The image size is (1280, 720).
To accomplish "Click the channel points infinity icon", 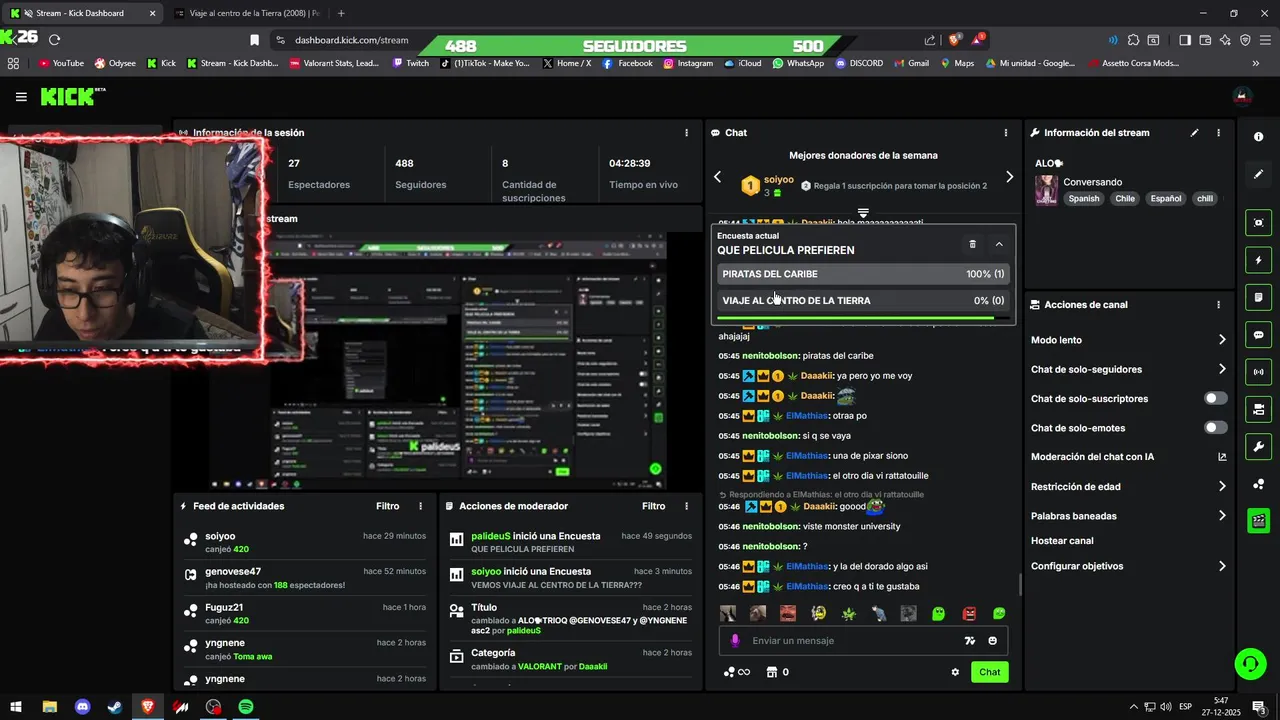I will point(737,672).
